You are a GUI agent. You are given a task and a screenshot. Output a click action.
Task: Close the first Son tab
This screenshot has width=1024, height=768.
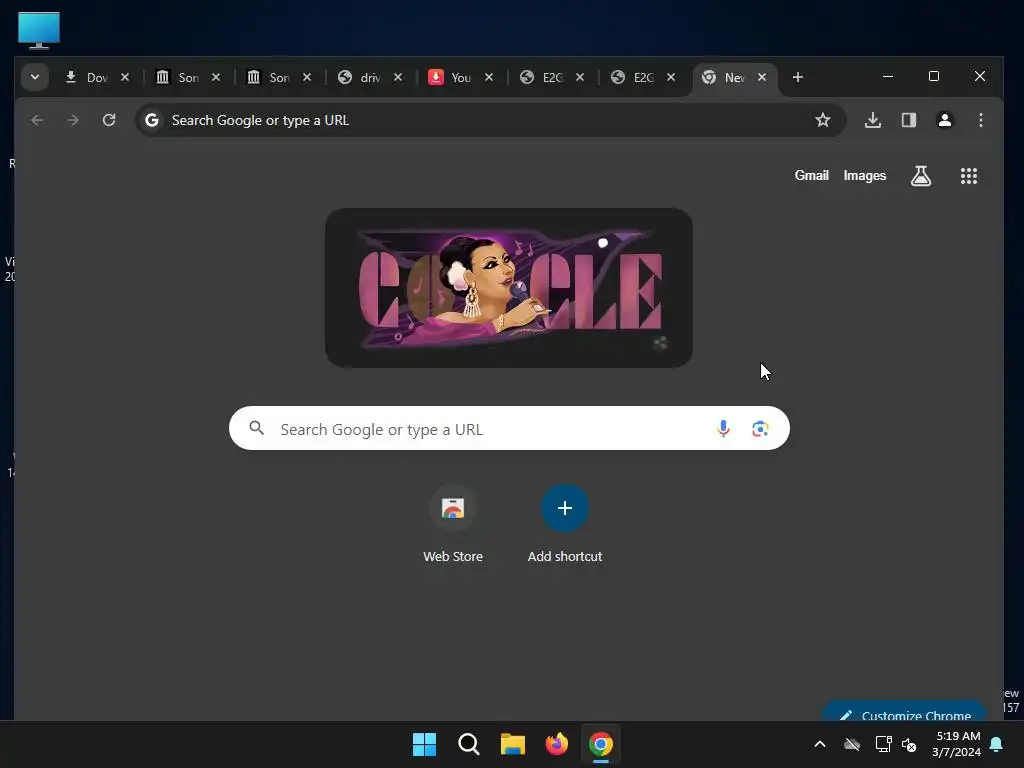point(216,77)
